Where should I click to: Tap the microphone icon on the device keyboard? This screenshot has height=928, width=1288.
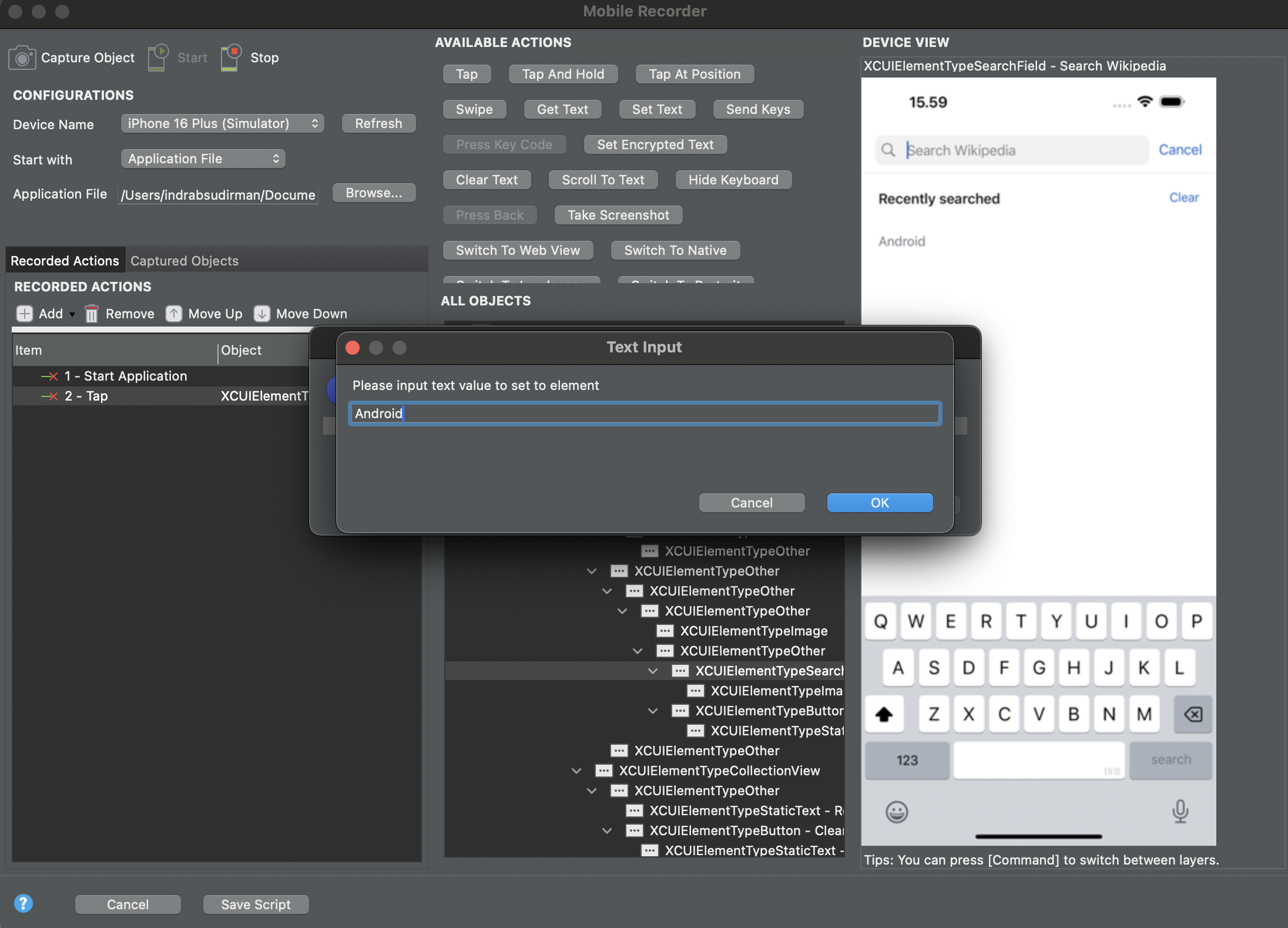click(1179, 812)
